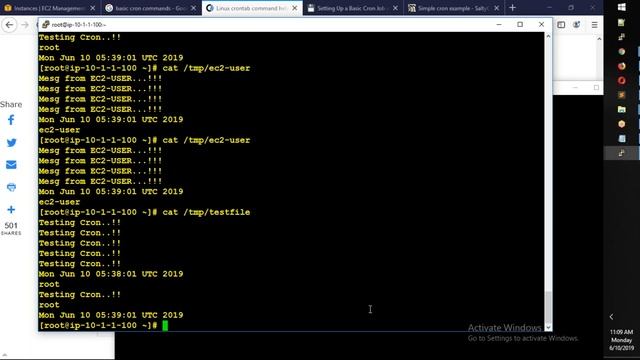Viewport: 640px width, 360px height.
Task: Click the terminal scrollbar thumb
Action: coord(548,306)
